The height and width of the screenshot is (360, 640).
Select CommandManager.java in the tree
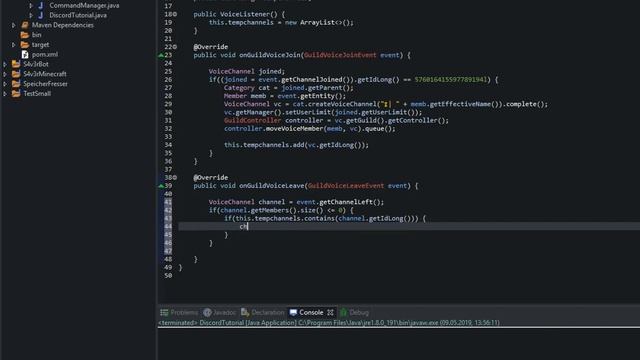(84, 5)
